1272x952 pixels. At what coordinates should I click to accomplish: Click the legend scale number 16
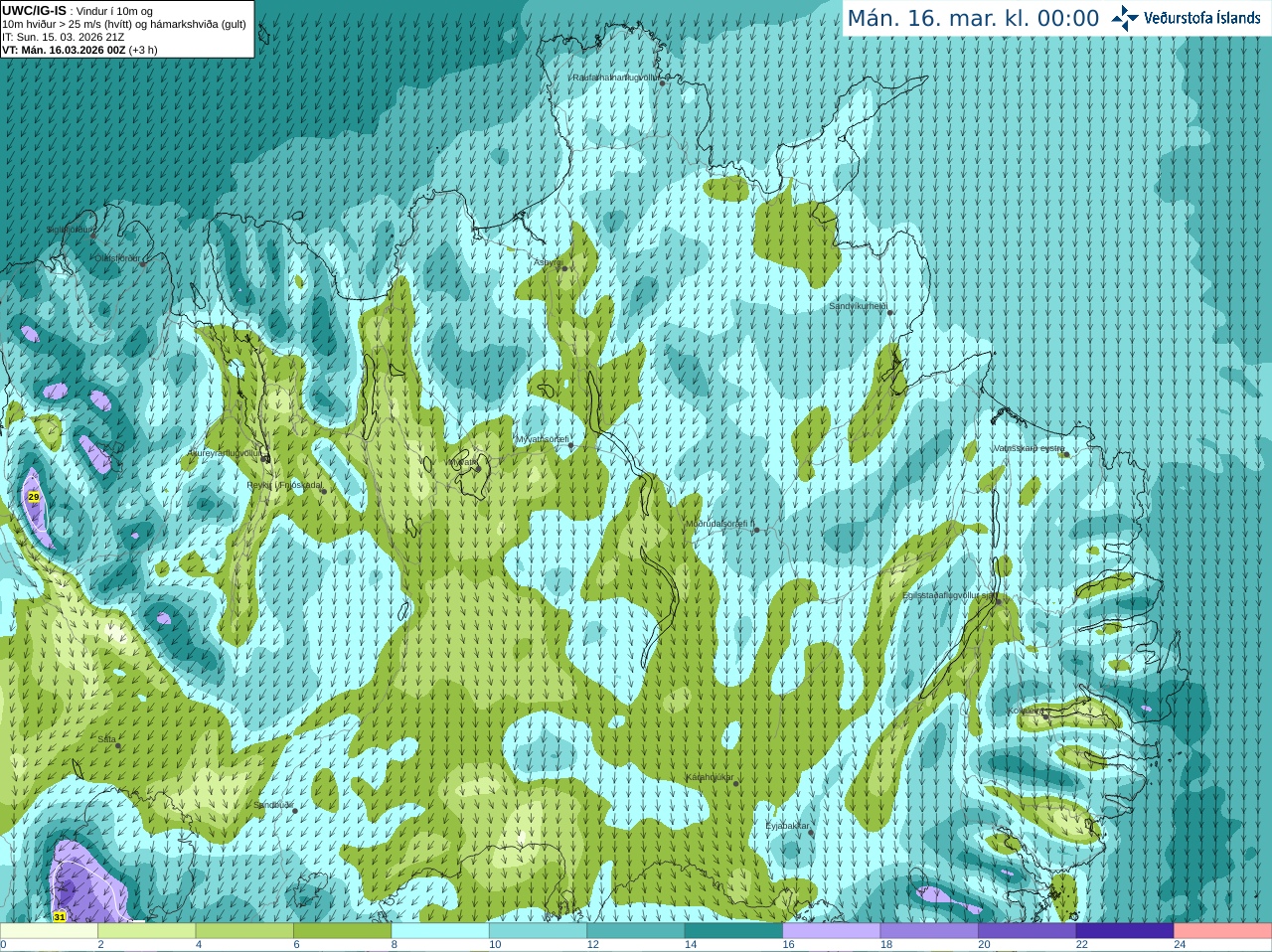point(789,945)
